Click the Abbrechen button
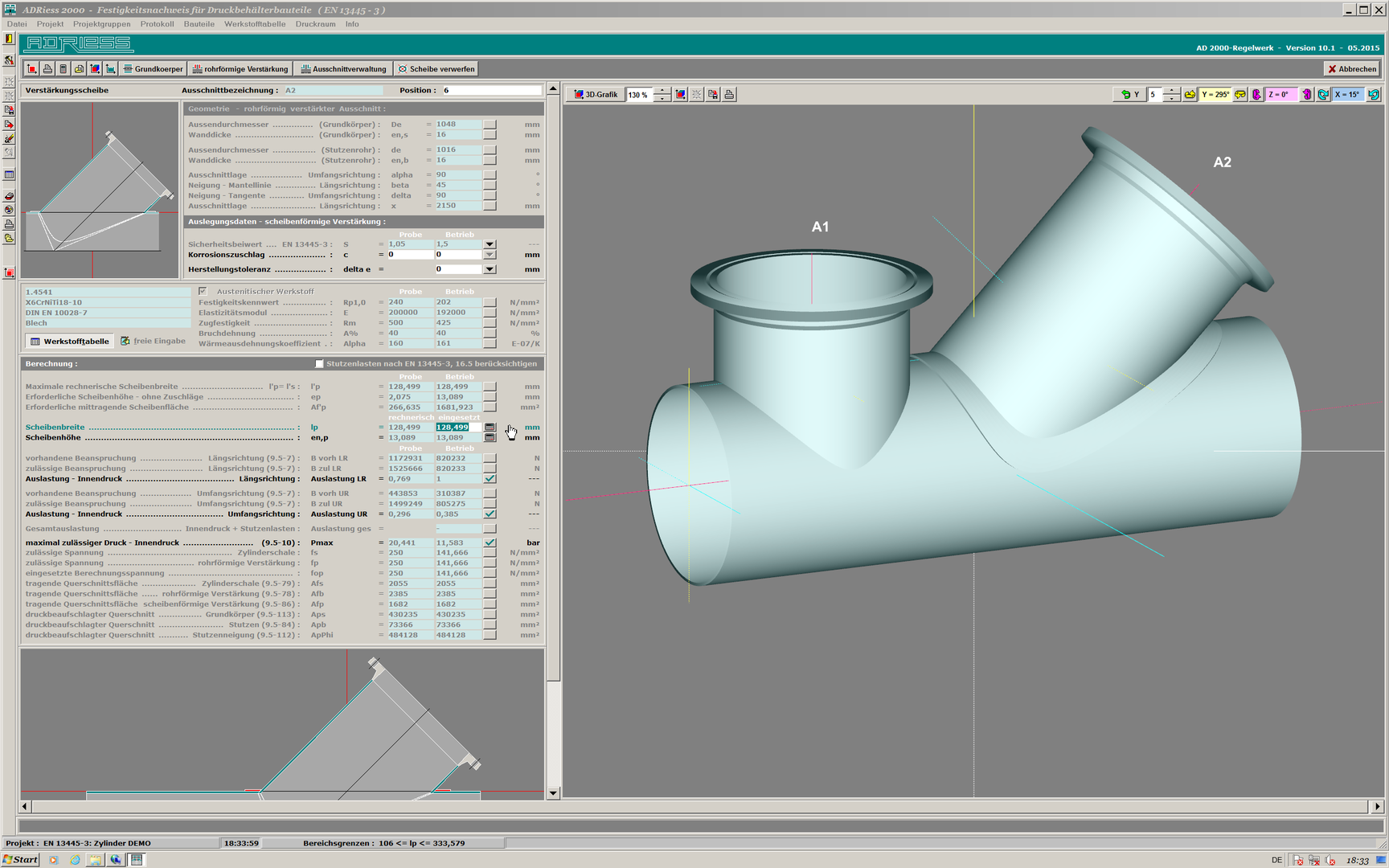 tap(1352, 69)
